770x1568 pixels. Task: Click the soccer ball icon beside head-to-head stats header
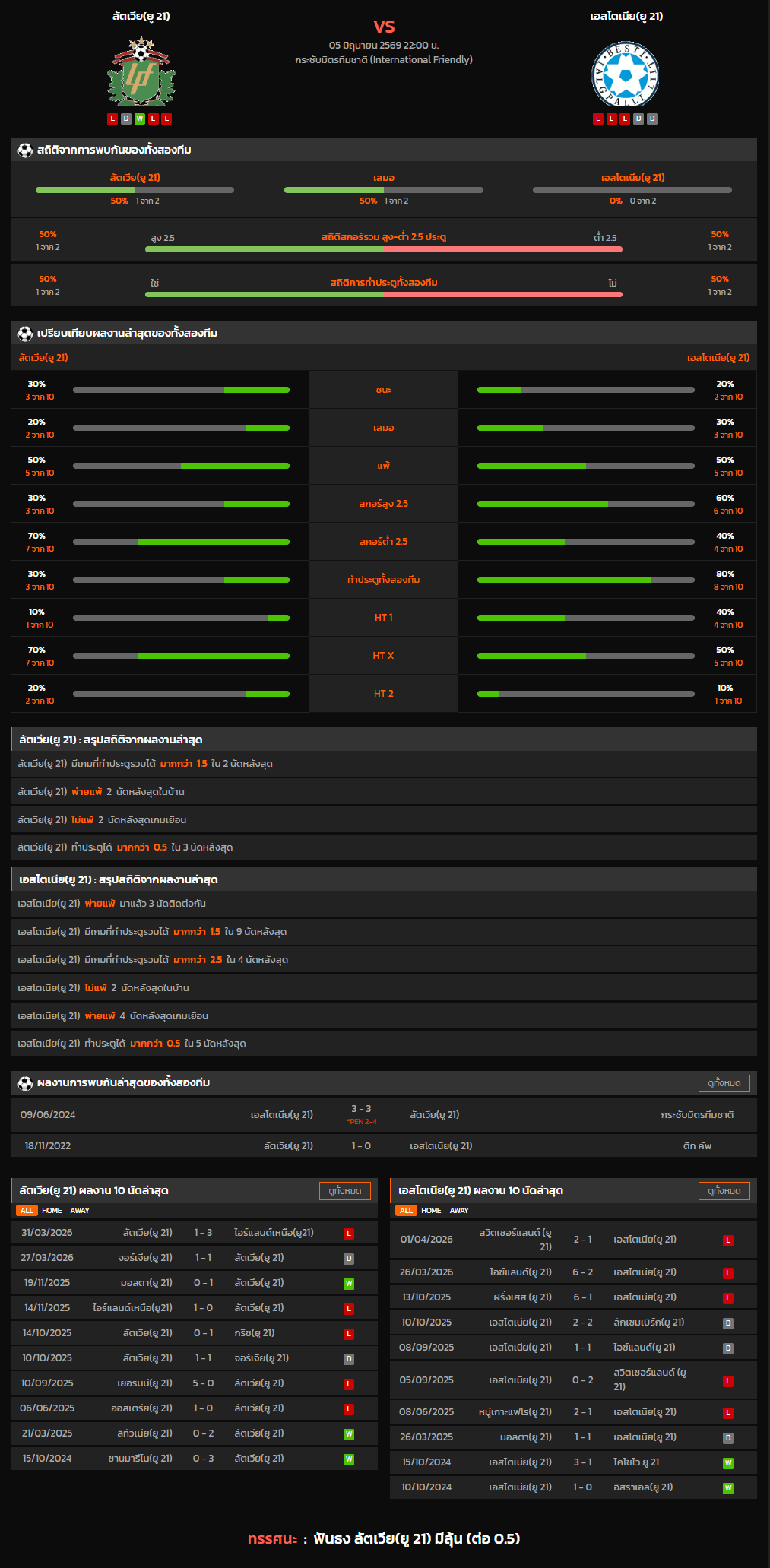[25, 150]
